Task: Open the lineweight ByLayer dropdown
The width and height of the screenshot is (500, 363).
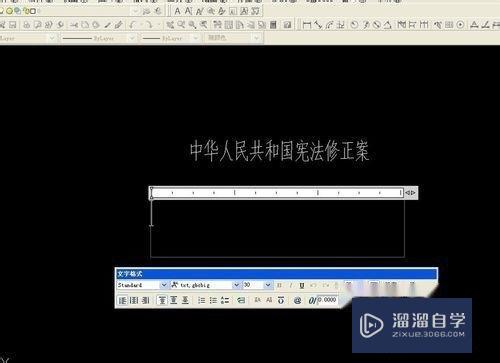Action: (196, 38)
